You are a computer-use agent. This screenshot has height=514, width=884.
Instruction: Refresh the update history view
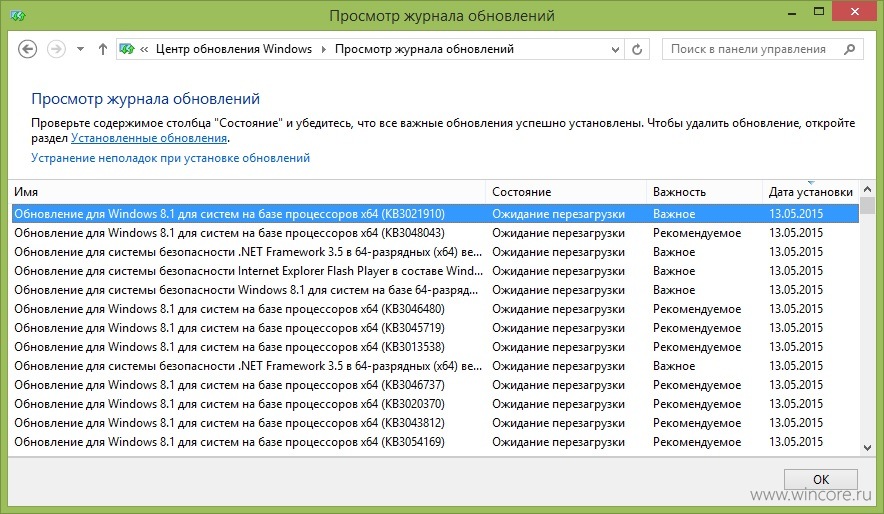point(637,50)
